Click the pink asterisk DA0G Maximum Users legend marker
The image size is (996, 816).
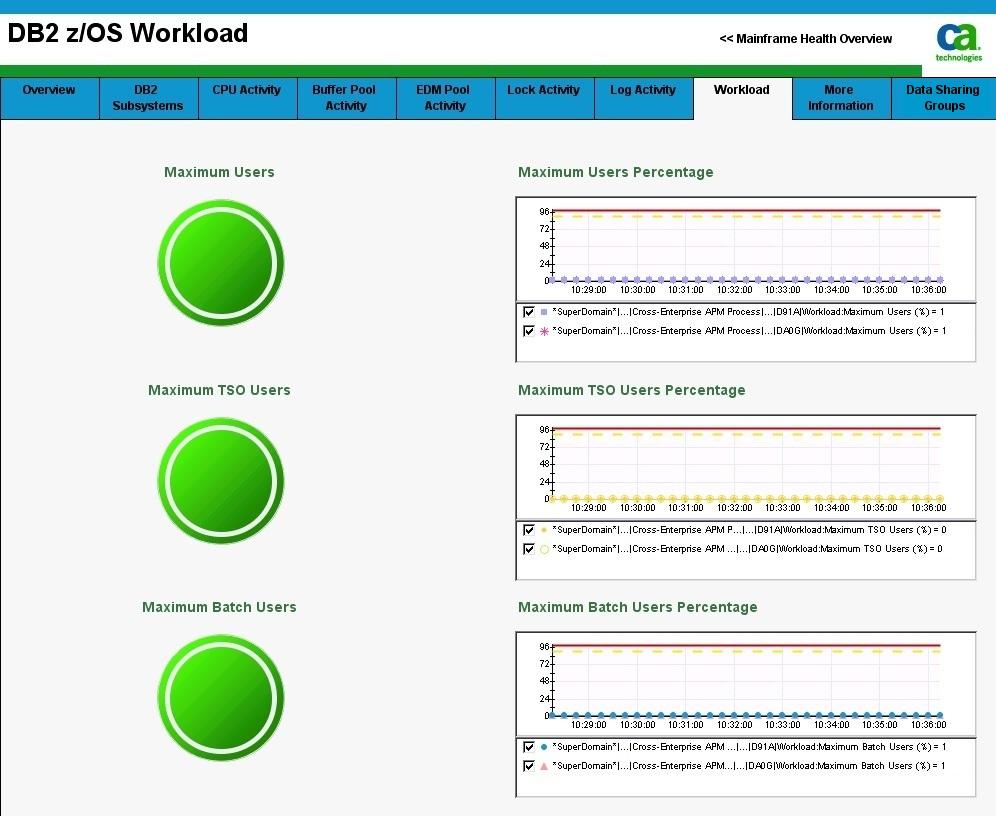[x=544, y=331]
